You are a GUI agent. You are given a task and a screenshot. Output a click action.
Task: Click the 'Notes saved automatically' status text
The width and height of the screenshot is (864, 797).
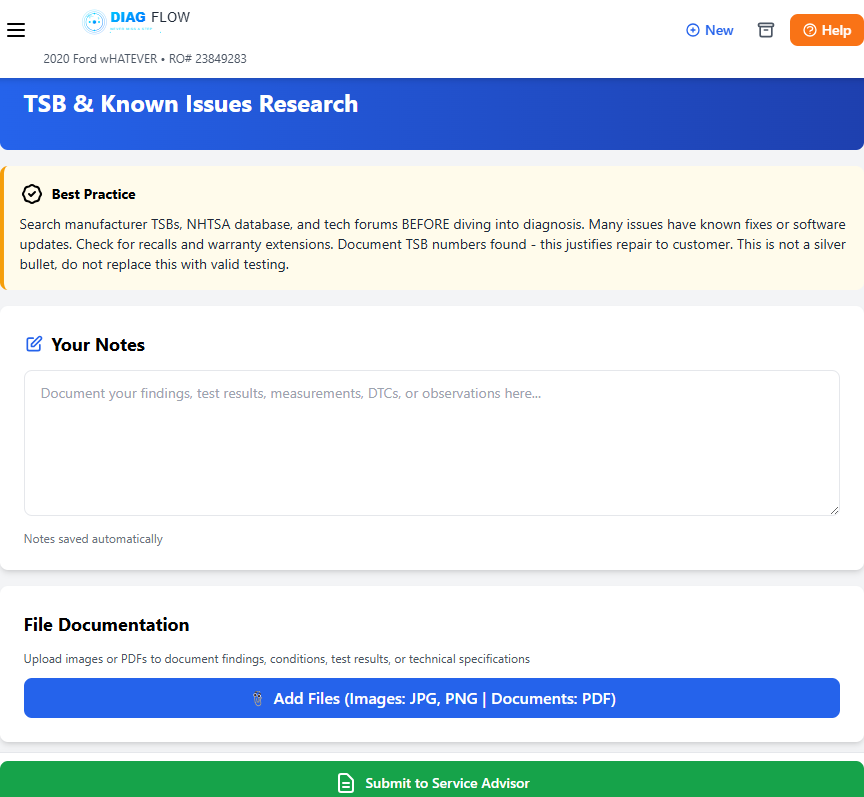[x=93, y=539]
